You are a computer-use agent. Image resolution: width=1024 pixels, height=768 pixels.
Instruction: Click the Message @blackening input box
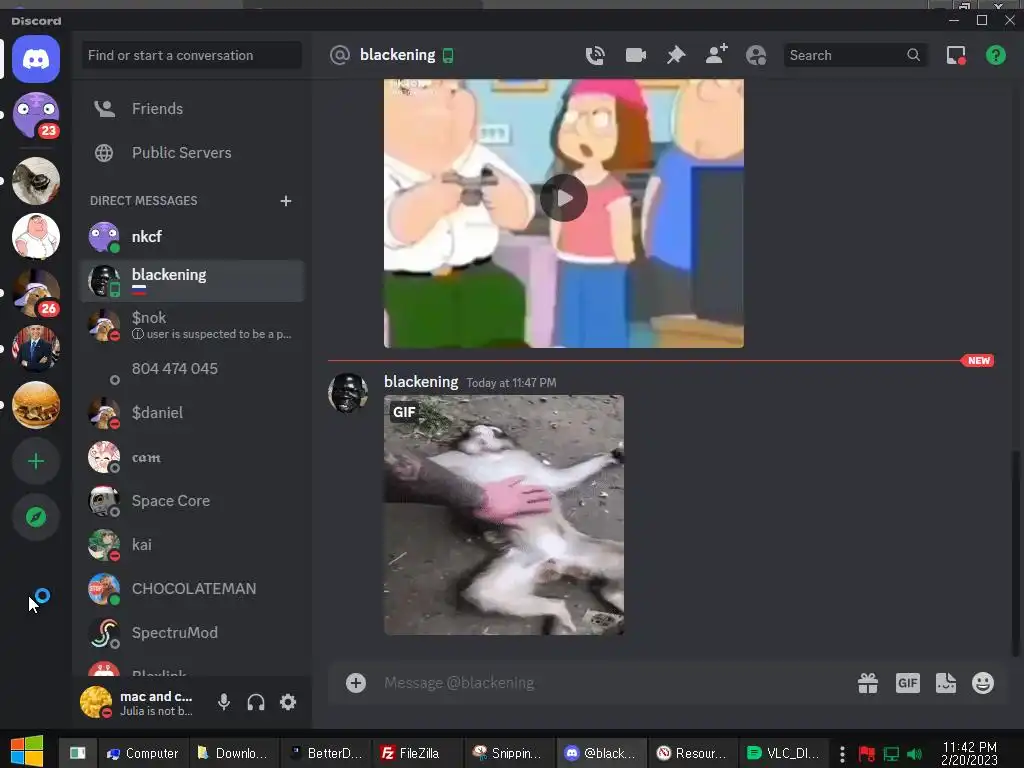pyautogui.click(x=614, y=683)
